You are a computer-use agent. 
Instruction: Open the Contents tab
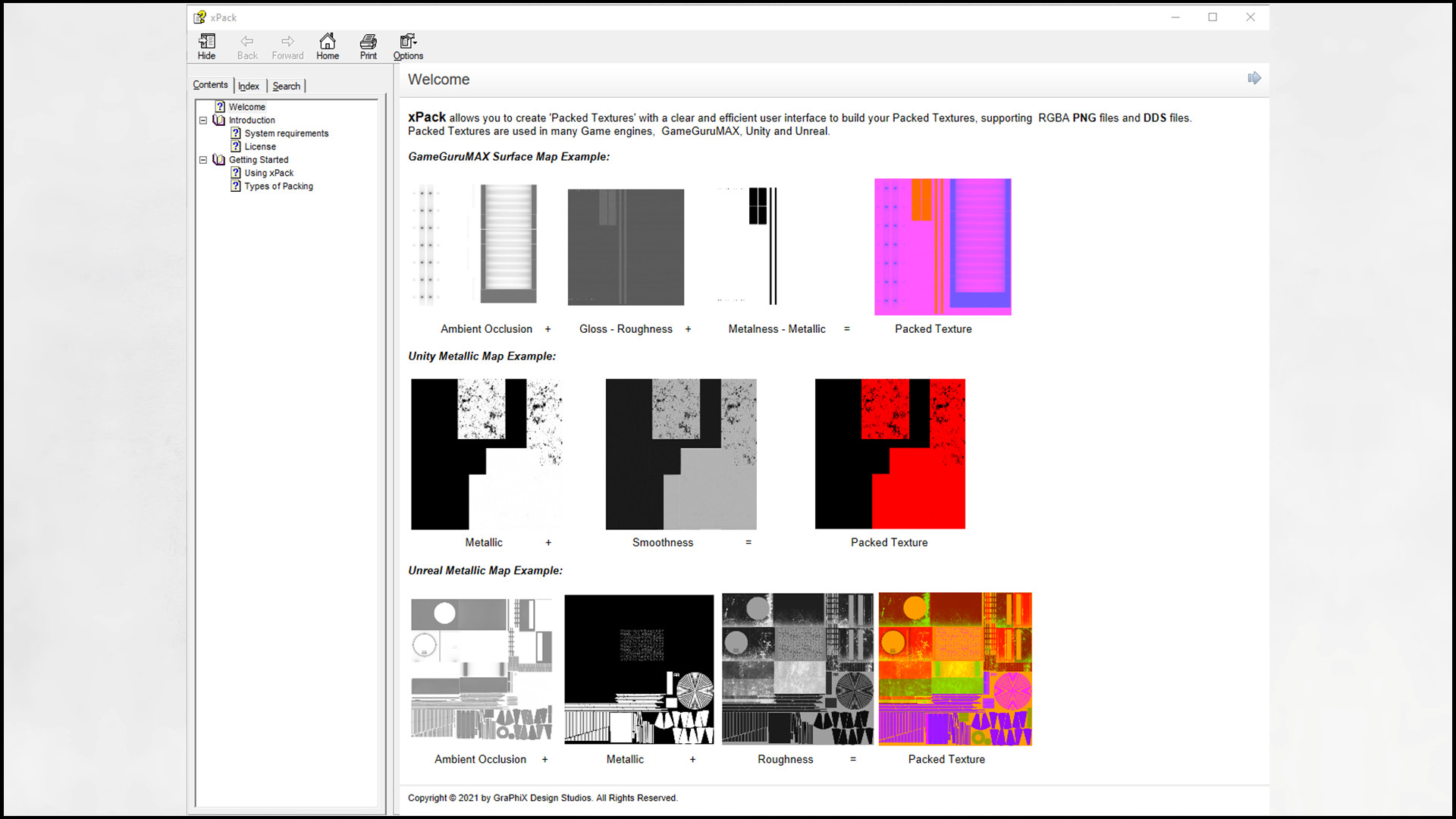[x=210, y=84]
